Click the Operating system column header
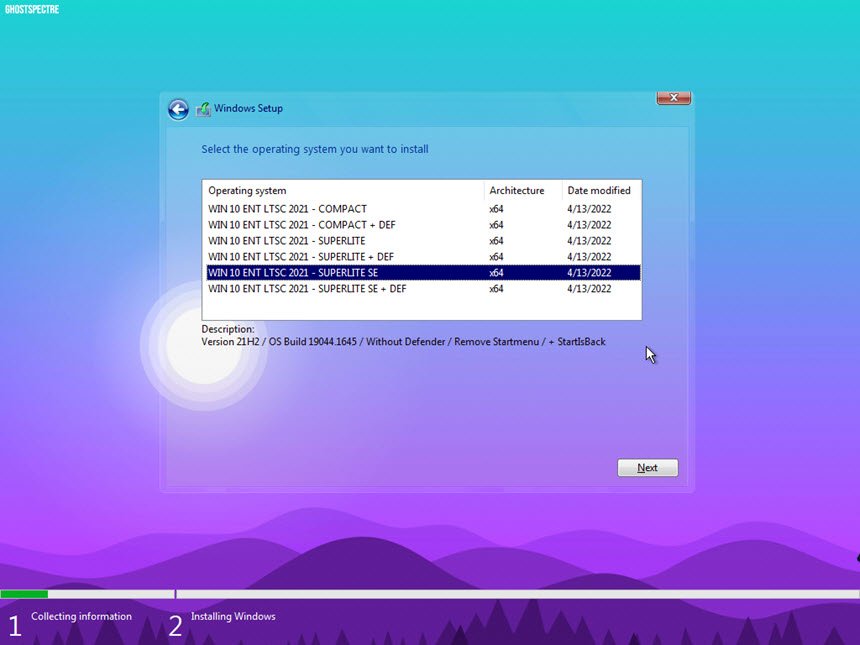Image resolution: width=860 pixels, height=645 pixels. (343, 190)
